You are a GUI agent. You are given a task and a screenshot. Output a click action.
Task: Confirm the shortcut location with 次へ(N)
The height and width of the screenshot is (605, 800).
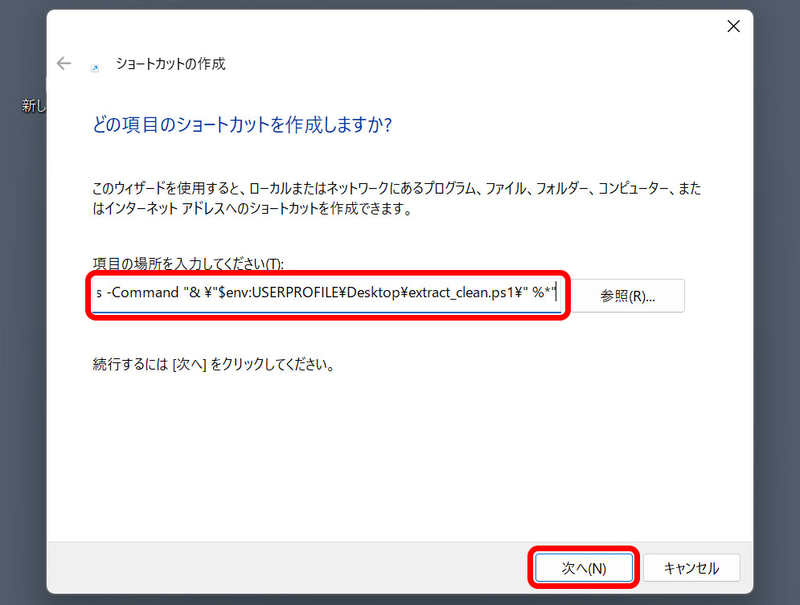point(585,567)
